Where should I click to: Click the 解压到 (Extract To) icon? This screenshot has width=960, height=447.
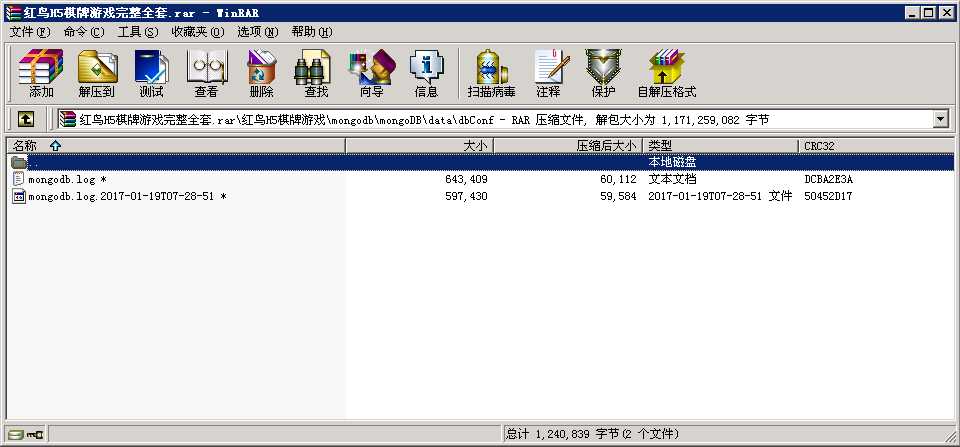(97, 73)
